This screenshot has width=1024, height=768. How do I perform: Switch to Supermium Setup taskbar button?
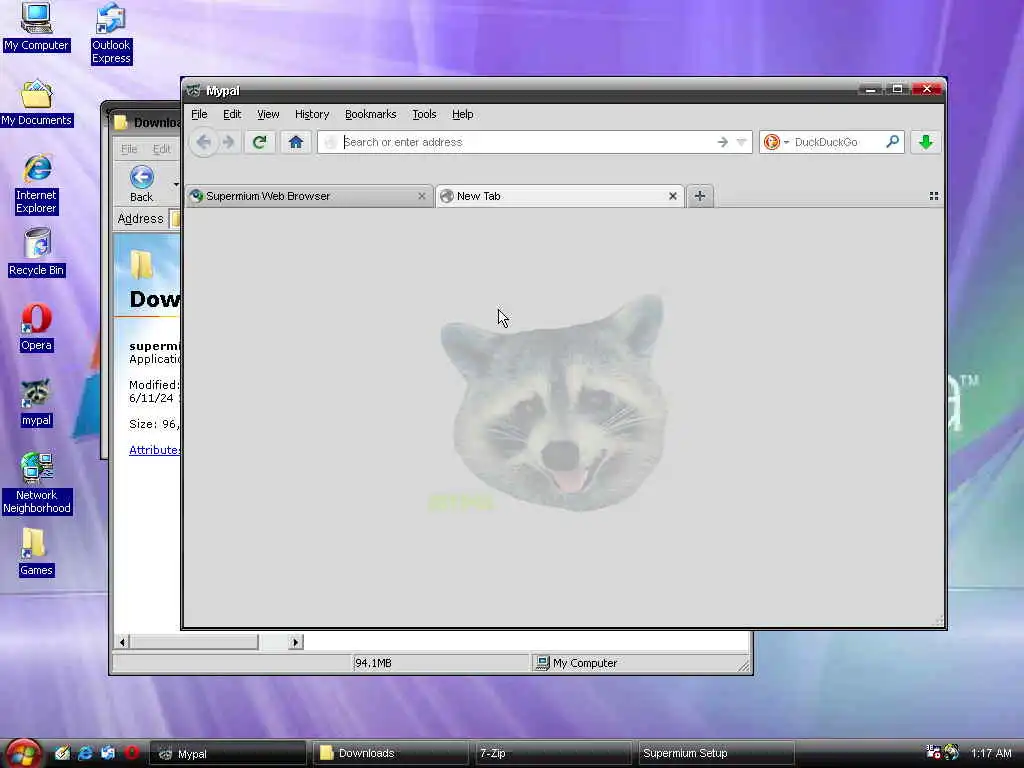[716, 754]
